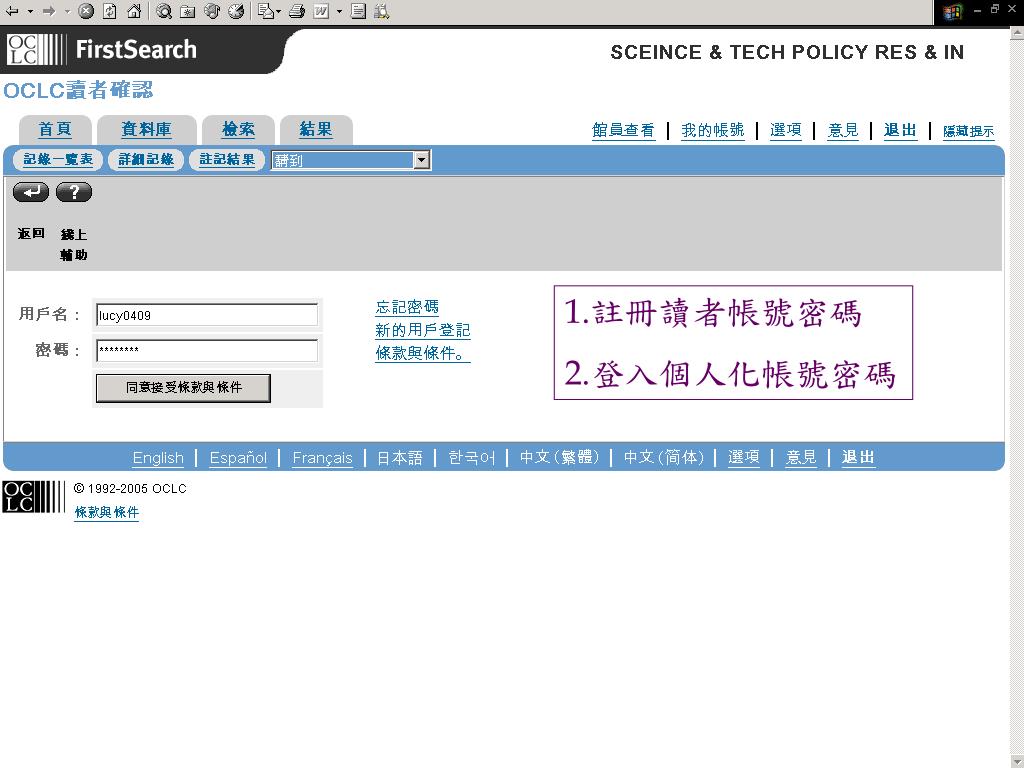Click the browser Forward arrow
This screenshot has height=768, width=1024.
click(49, 11)
